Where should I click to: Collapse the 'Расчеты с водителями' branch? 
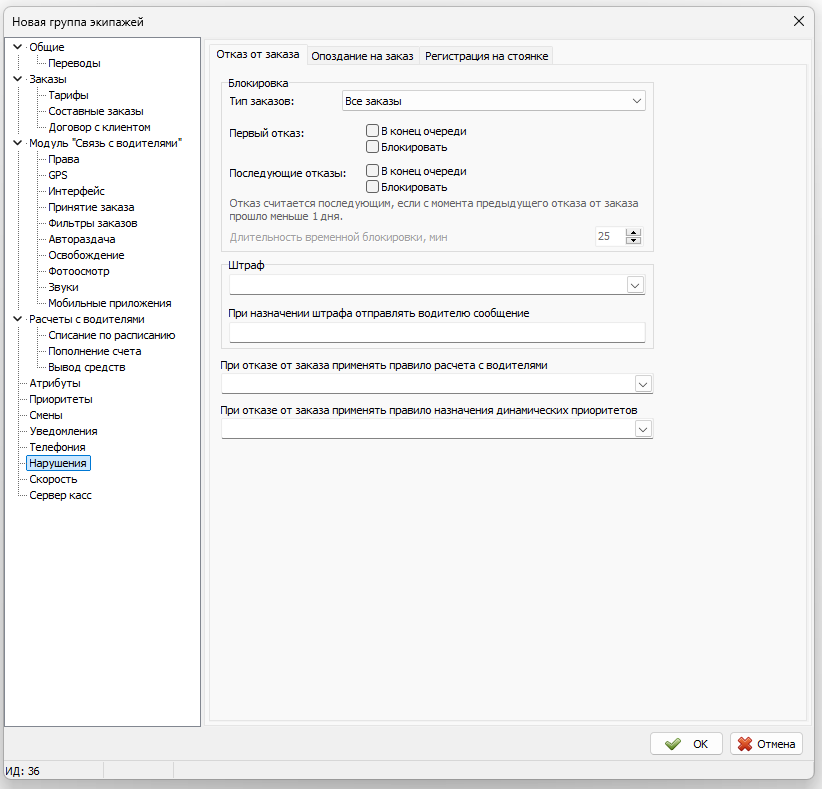(x=17, y=319)
